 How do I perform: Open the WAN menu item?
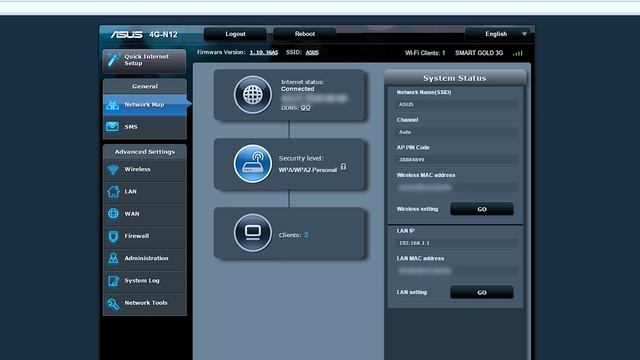[x=145, y=214]
